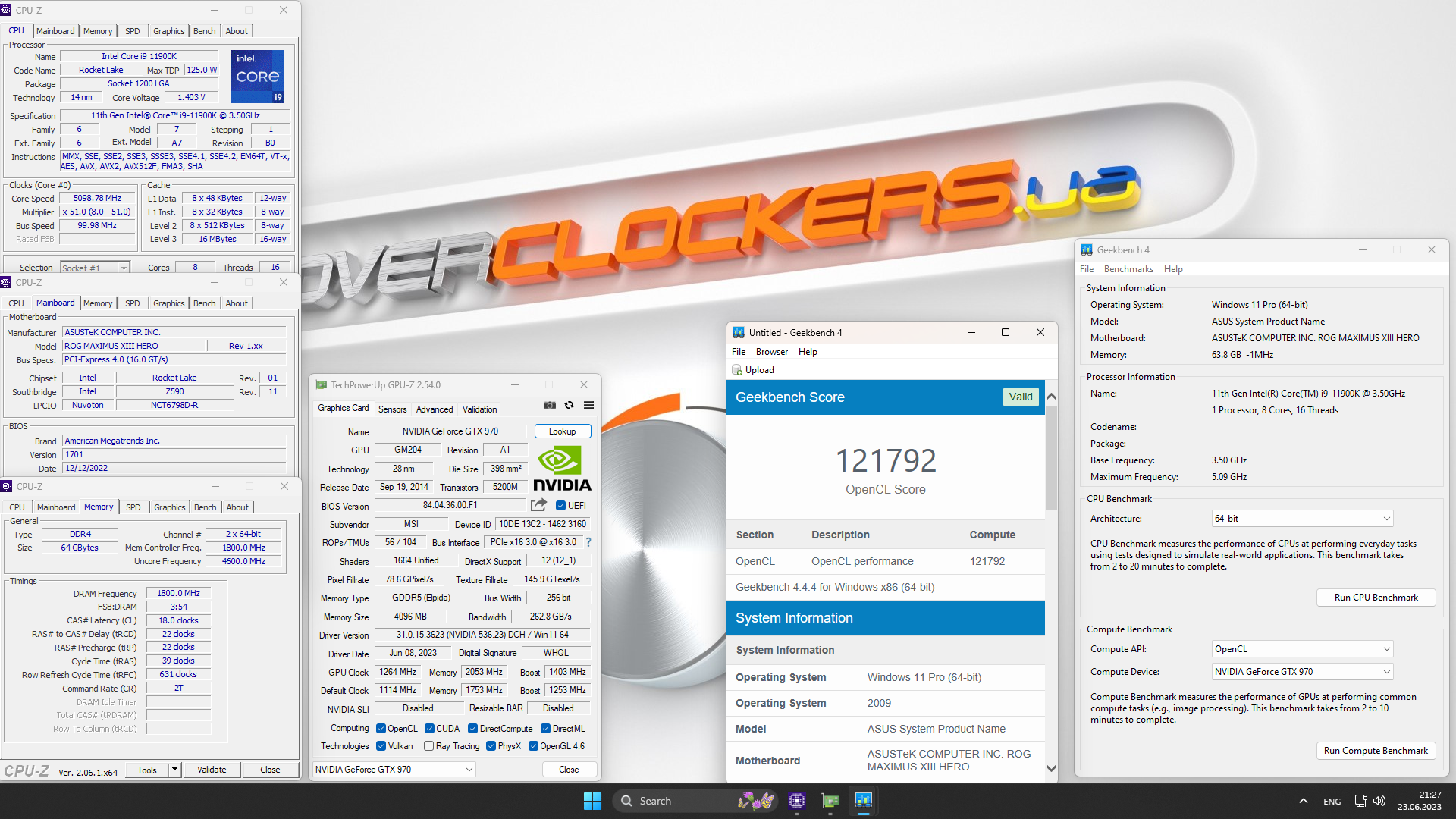Click top CPU-Z window title icon
This screenshot has width=1456, height=819.
pos(6,10)
